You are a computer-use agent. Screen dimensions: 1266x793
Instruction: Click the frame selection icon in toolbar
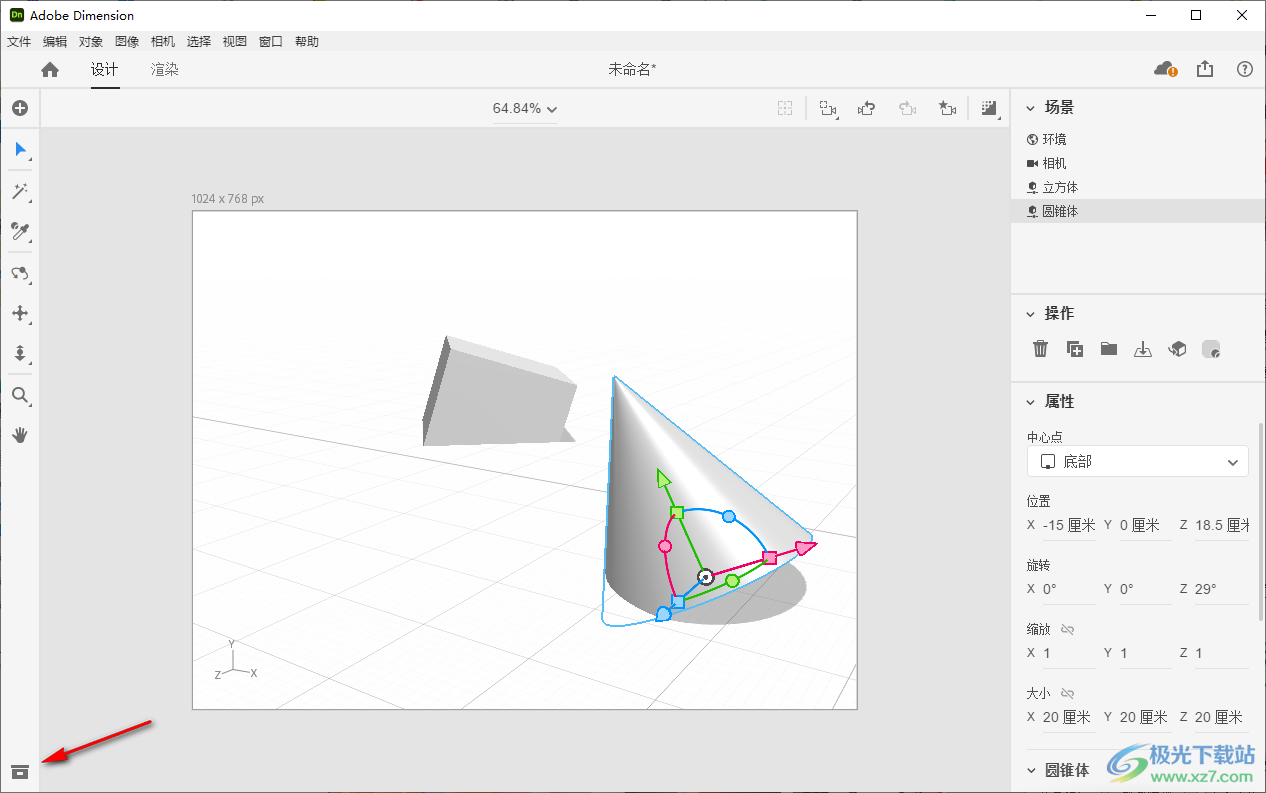tap(786, 108)
